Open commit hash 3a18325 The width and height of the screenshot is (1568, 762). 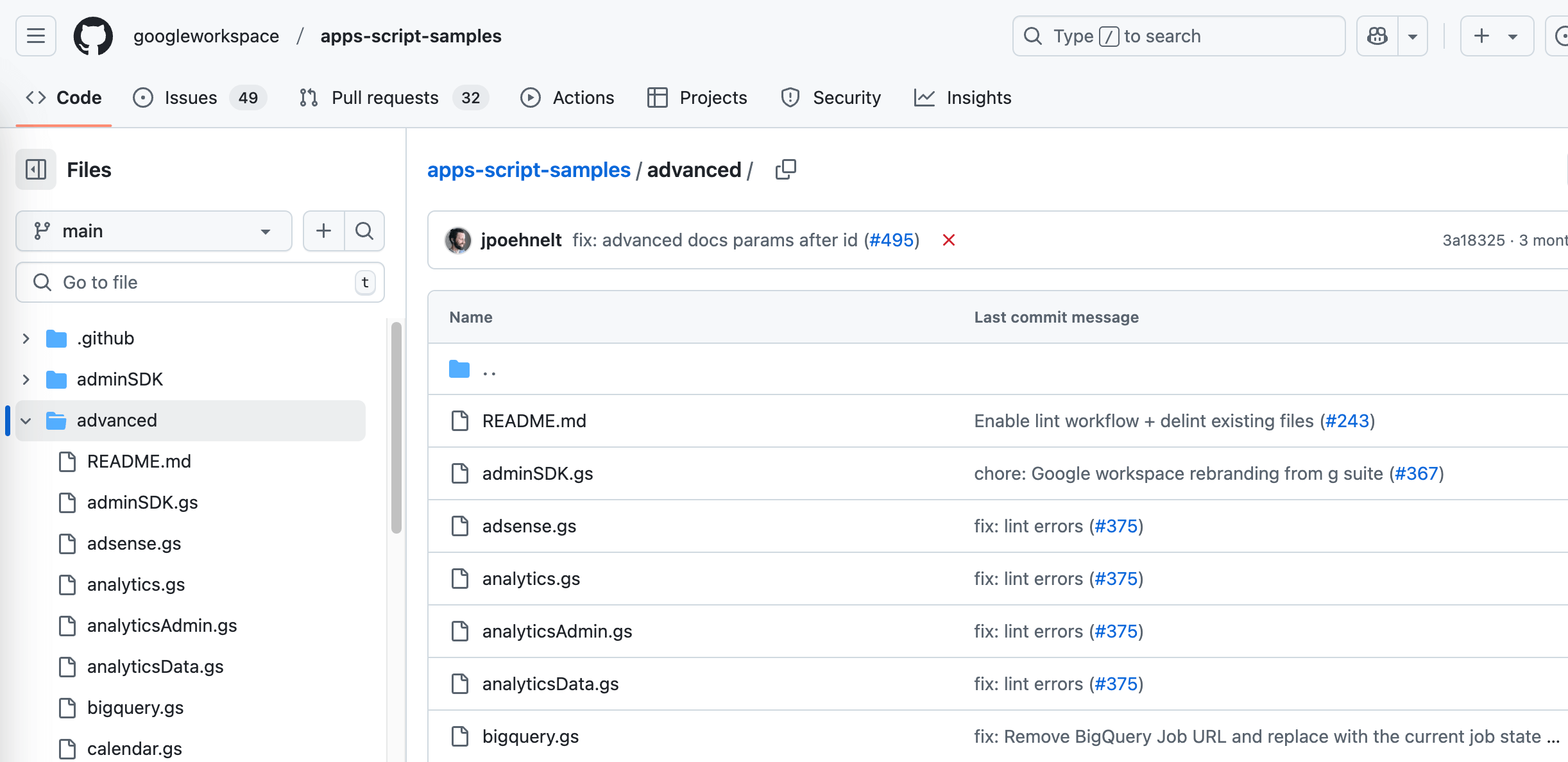(x=1474, y=240)
